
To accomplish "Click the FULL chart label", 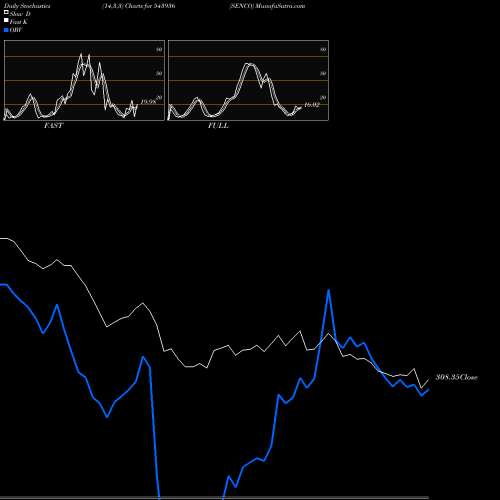I will click(218, 126).
